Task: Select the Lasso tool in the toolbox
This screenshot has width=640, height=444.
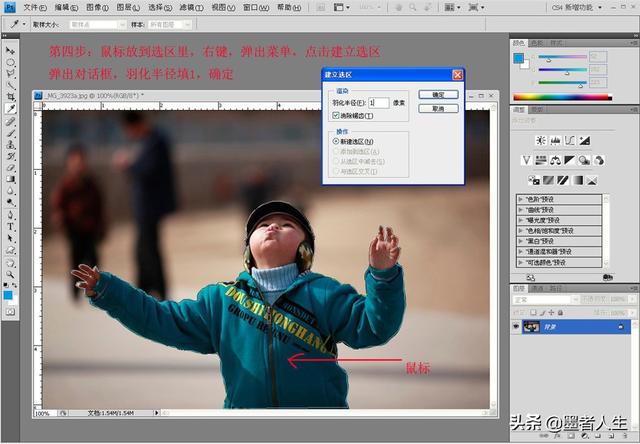Action: click(x=10, y=73)
